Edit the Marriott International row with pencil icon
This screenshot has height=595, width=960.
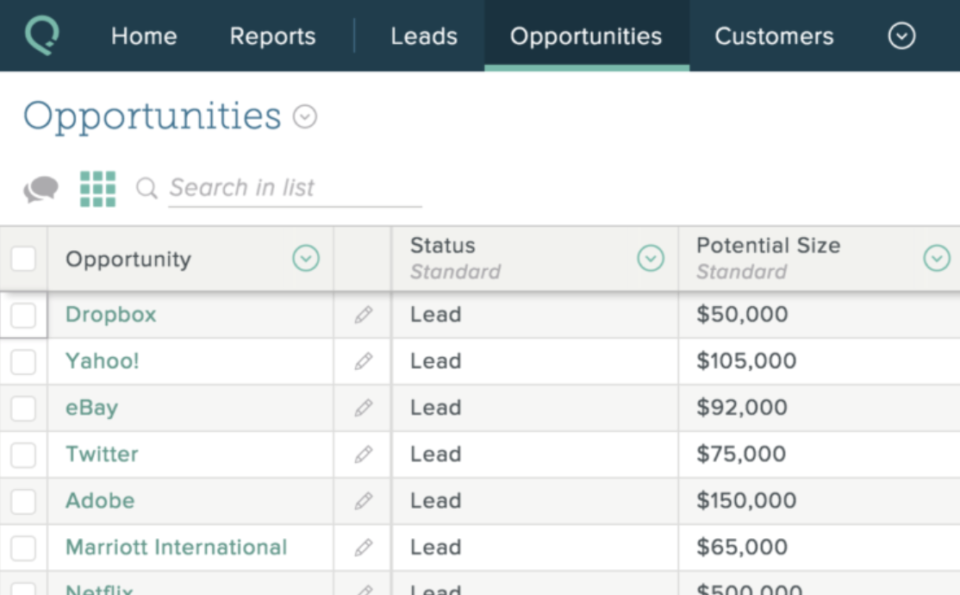363,547
